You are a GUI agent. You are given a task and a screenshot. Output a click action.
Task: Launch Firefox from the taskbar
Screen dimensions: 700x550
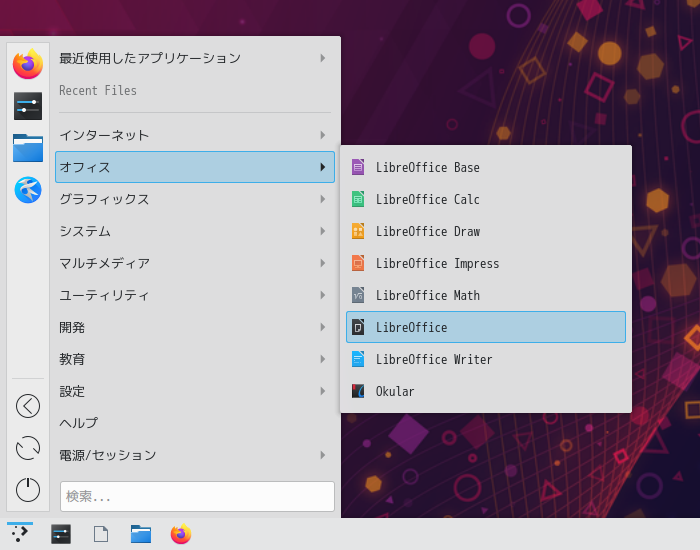coord(181,534)
